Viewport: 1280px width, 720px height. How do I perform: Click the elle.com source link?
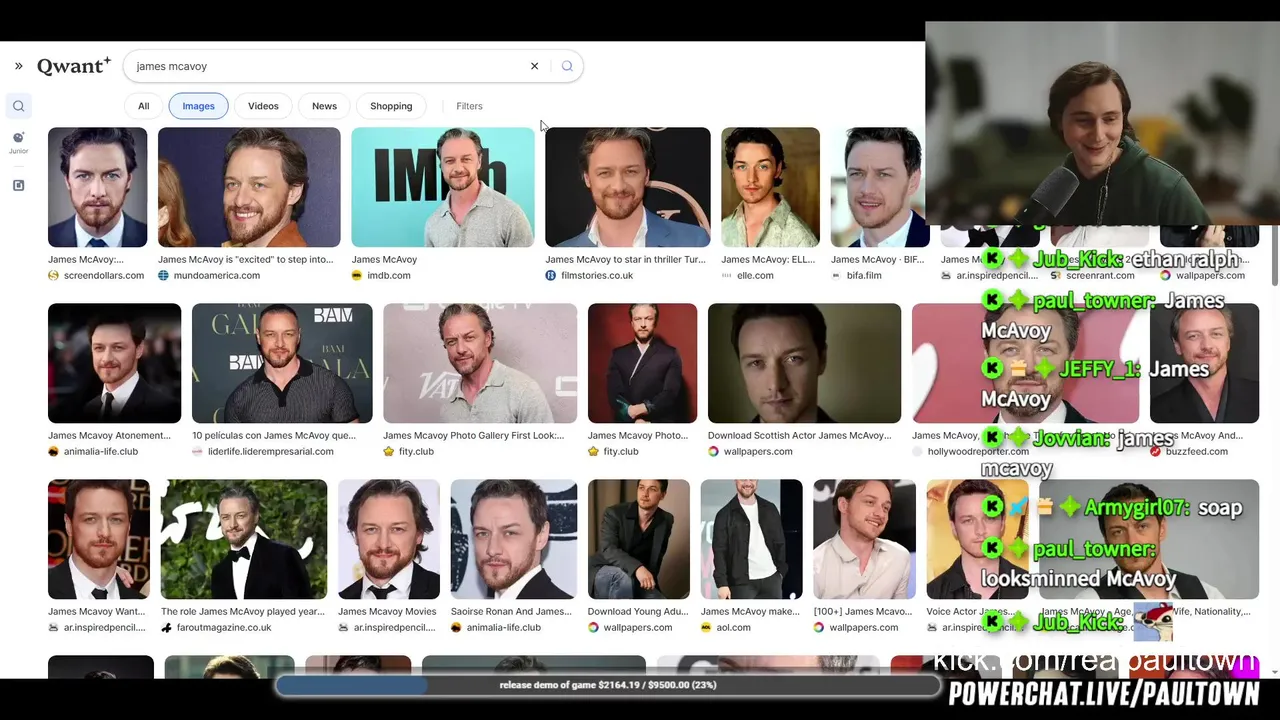(755, 276)
